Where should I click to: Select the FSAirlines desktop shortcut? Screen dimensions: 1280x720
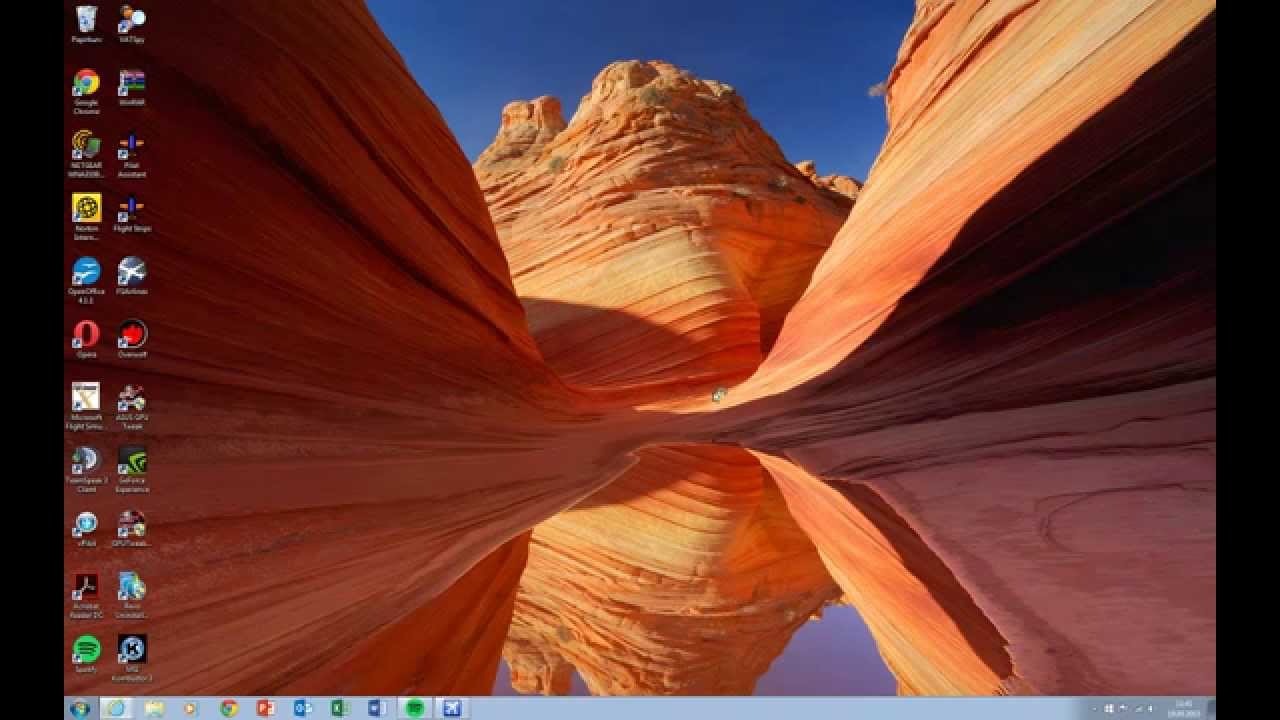click(131, 276)
